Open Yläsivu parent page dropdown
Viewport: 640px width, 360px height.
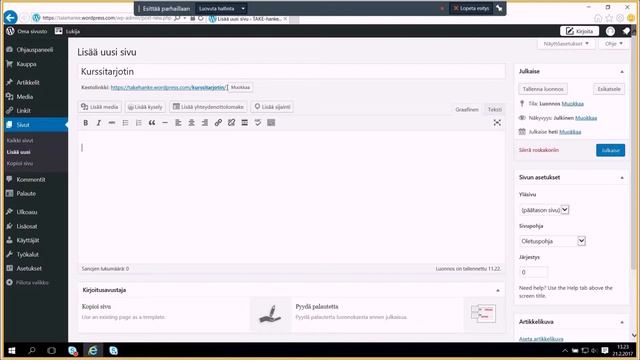coord(544,210)
